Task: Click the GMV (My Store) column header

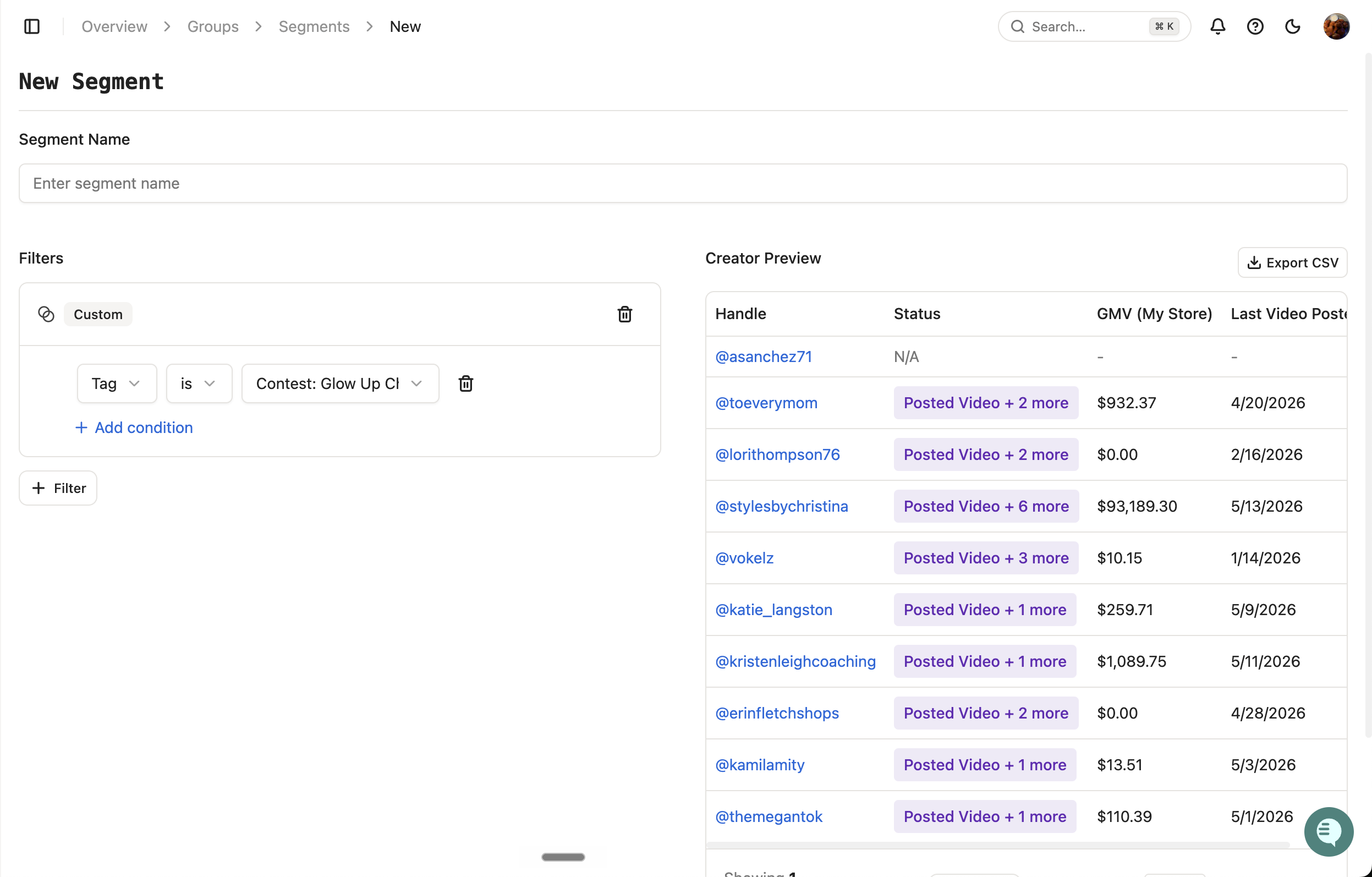Action: (x=1154, y=314)
